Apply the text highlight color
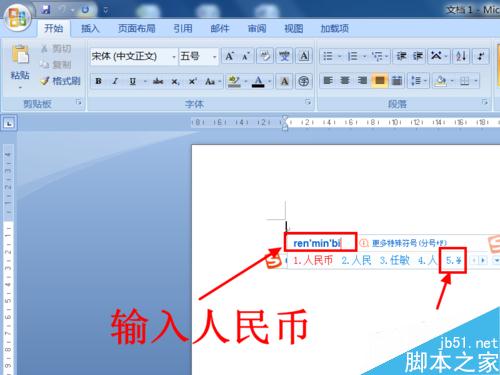Screen dimensions: 500x375 (234, 81)
